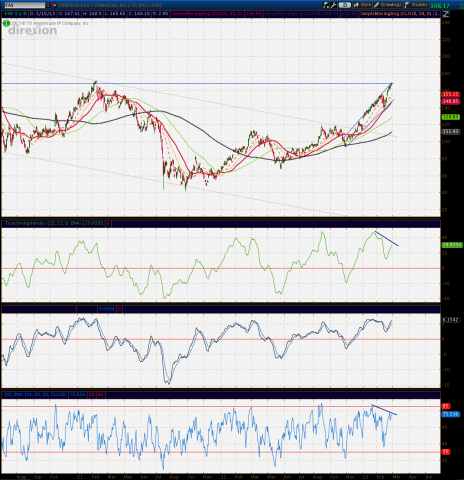Screen dimensions: 464x480
Task: Open the chart flask icon tool
Action: tap(326, 5)
